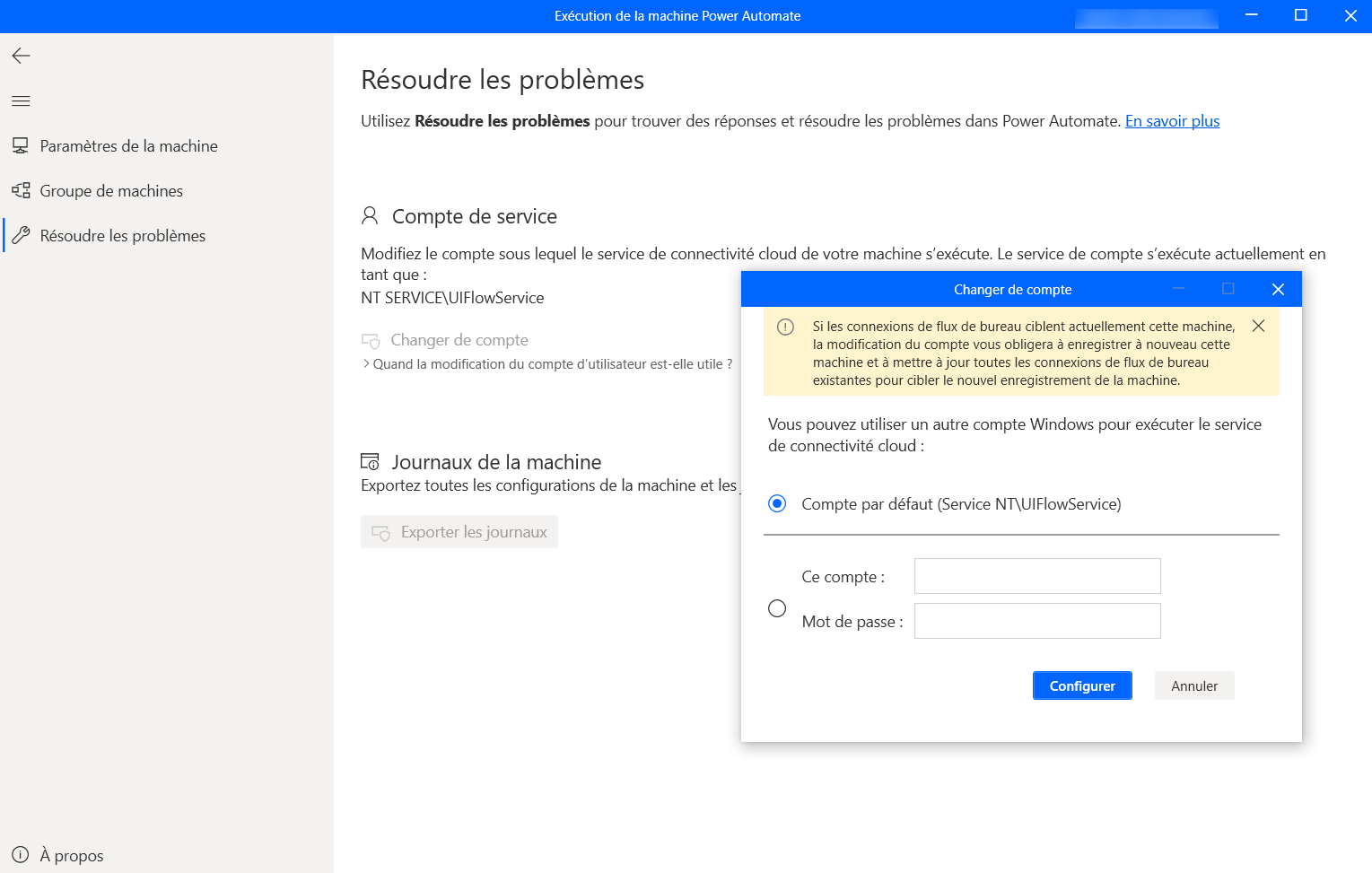
Task: Click the NT SERVICE\UIFlowService account text
Action: click(x=452, y=298)
